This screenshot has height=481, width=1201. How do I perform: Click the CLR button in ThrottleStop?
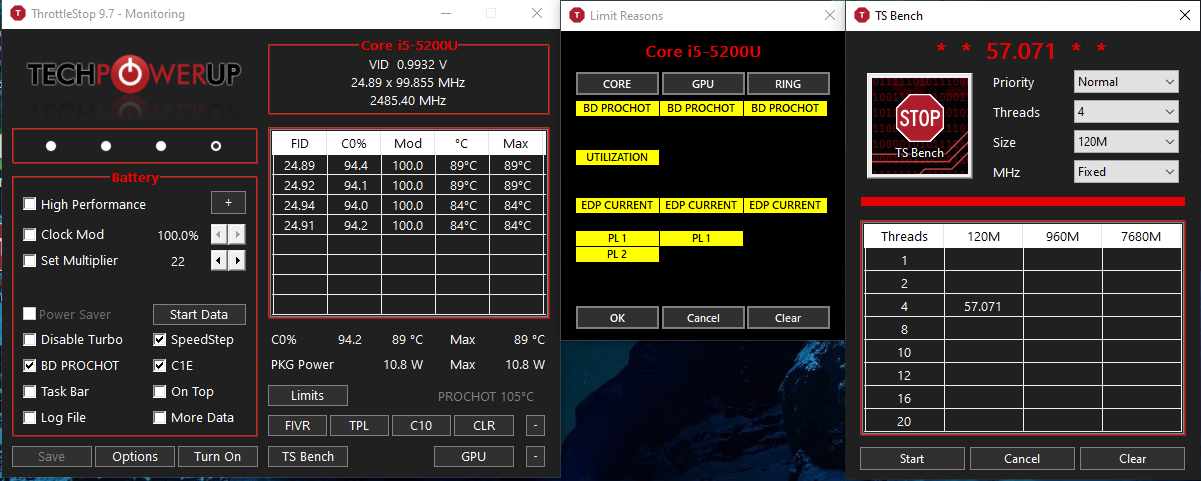[x=484, y=426]
